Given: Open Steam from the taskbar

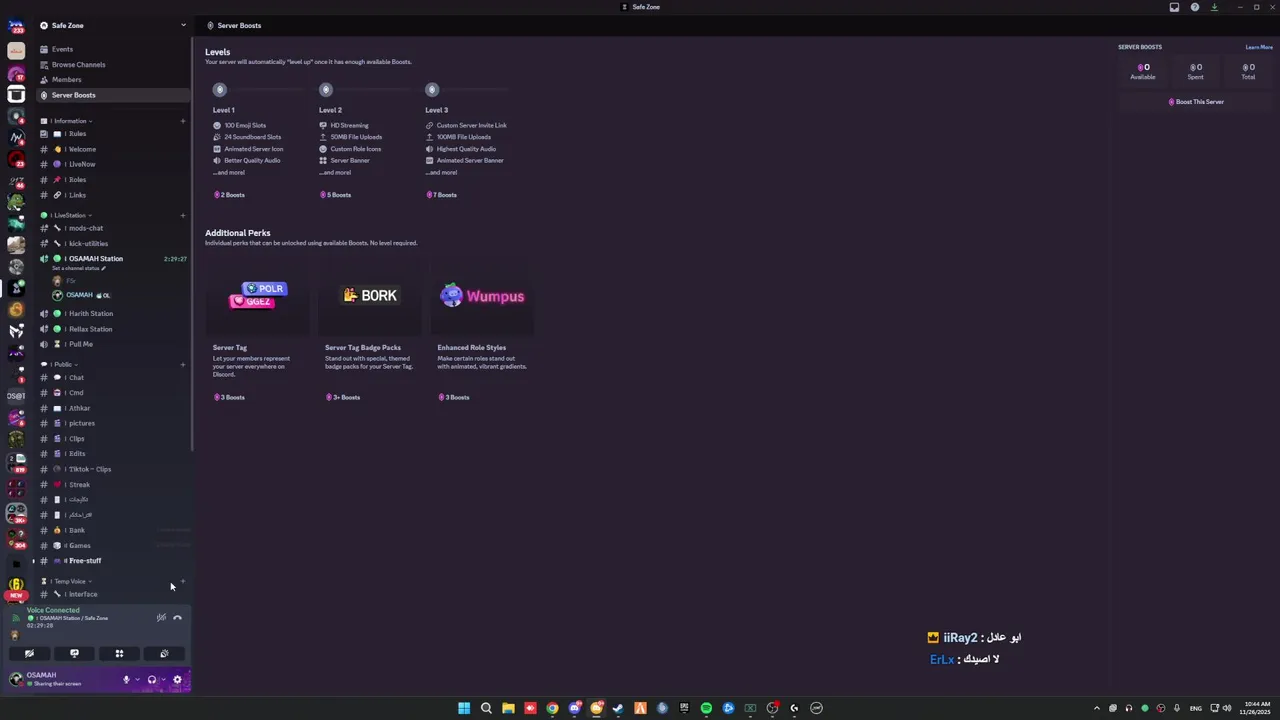Looking at the screenshot, I should pyautogui.click(x=618, y=708).
